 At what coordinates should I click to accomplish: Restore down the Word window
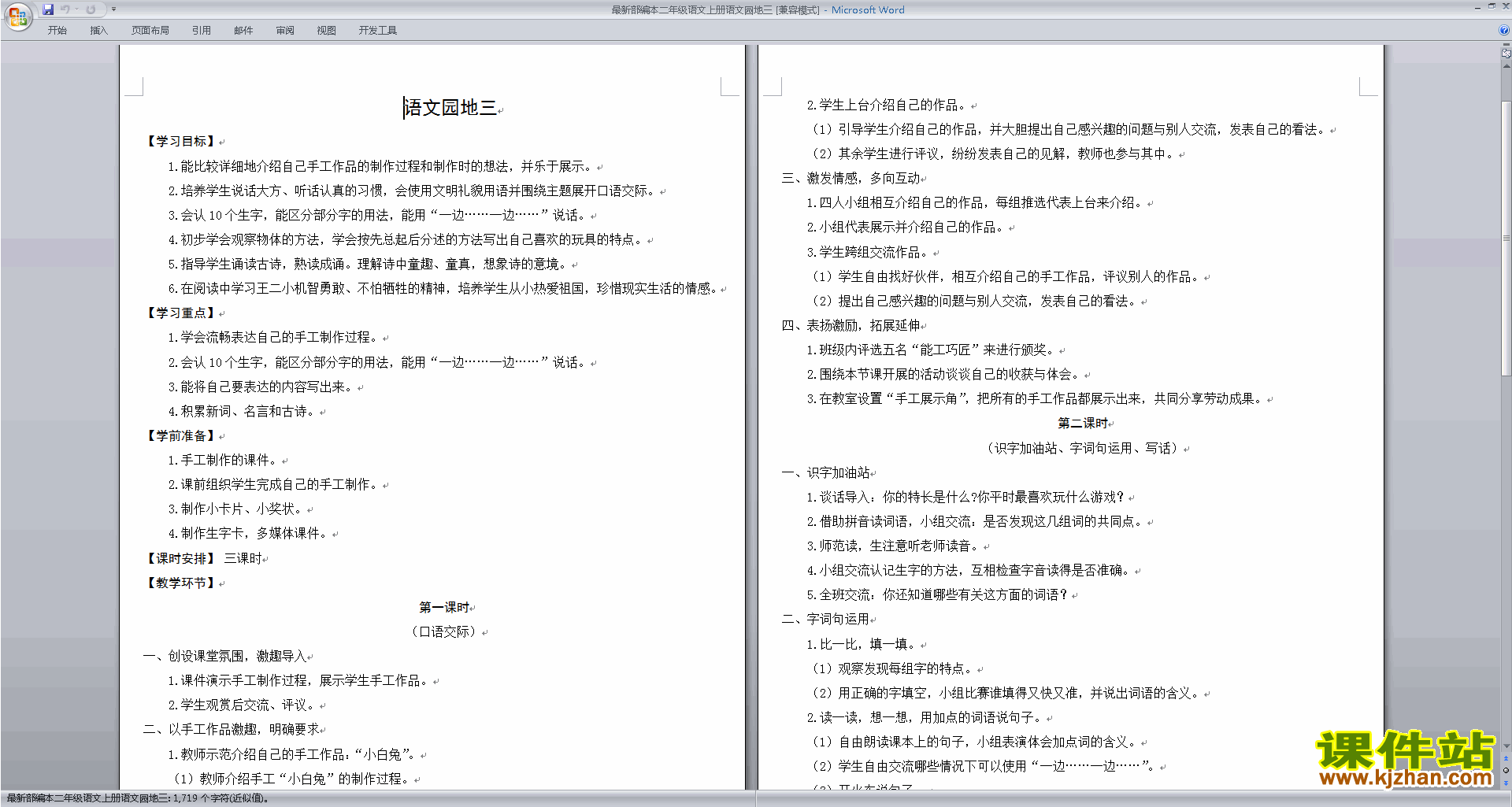[x=1492, y=7]
